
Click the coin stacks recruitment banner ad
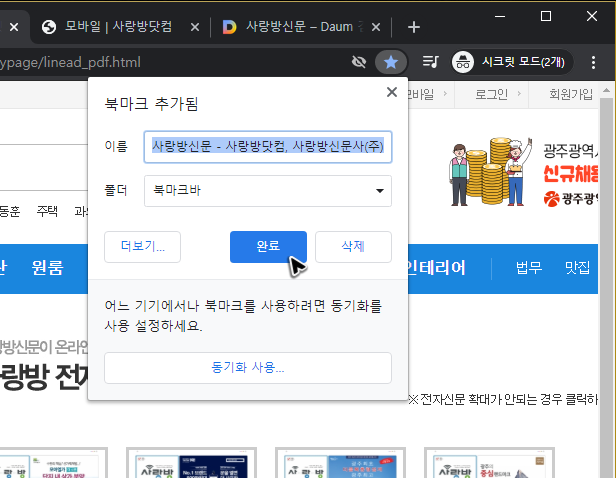[x=522, y=172]
